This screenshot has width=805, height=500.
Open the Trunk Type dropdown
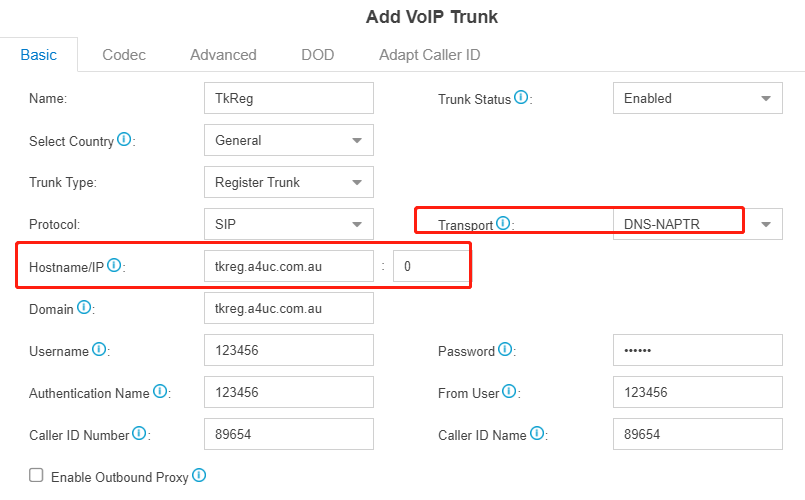click(x=289, y=182)
